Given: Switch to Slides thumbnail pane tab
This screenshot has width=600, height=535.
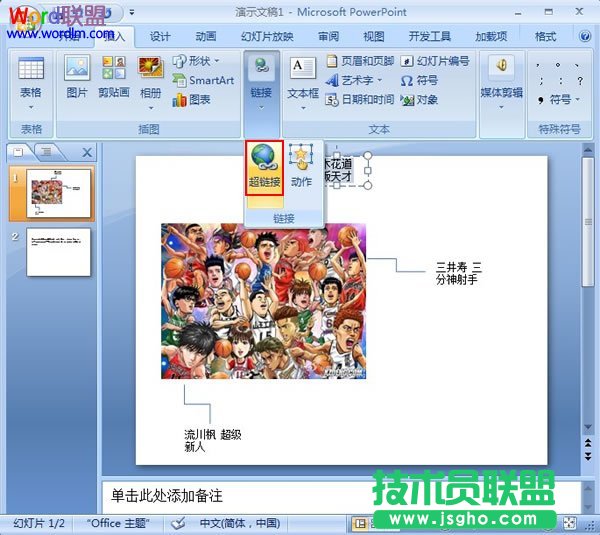Looking at the screenshot, I should (18, 152).
